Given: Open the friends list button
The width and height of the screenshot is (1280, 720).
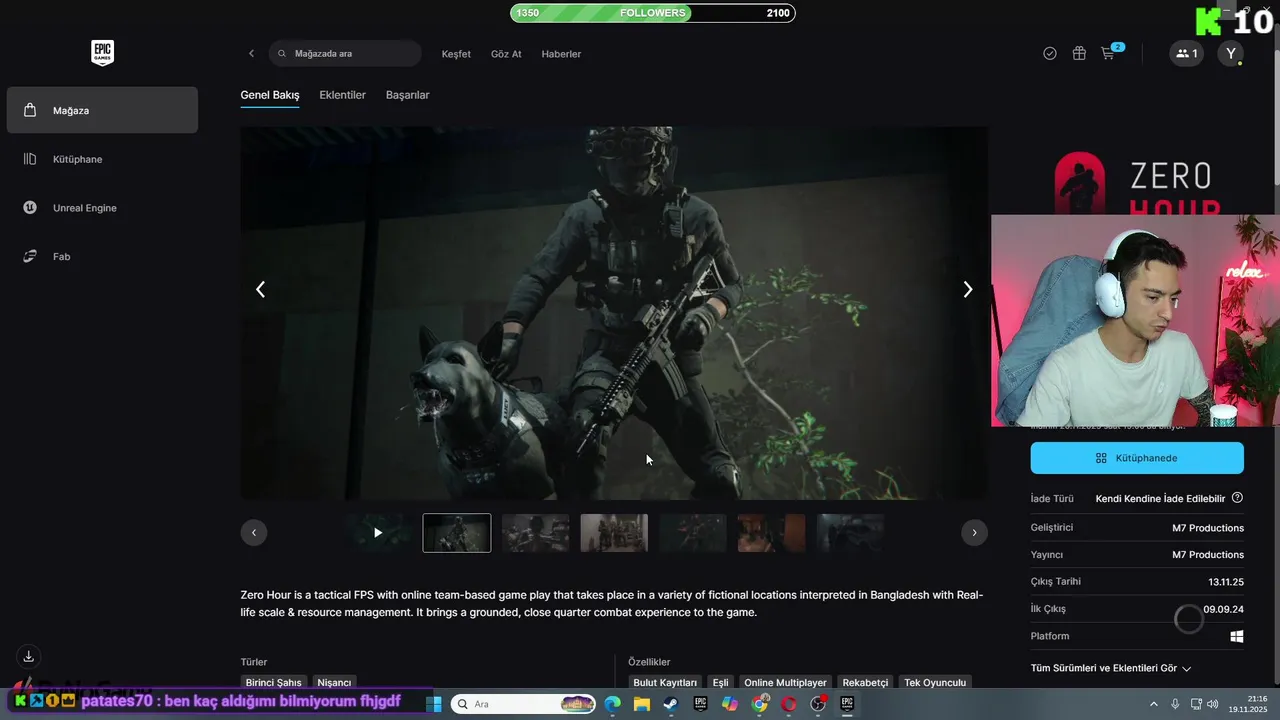Looking at the screenshot, I should [1187, 54].
